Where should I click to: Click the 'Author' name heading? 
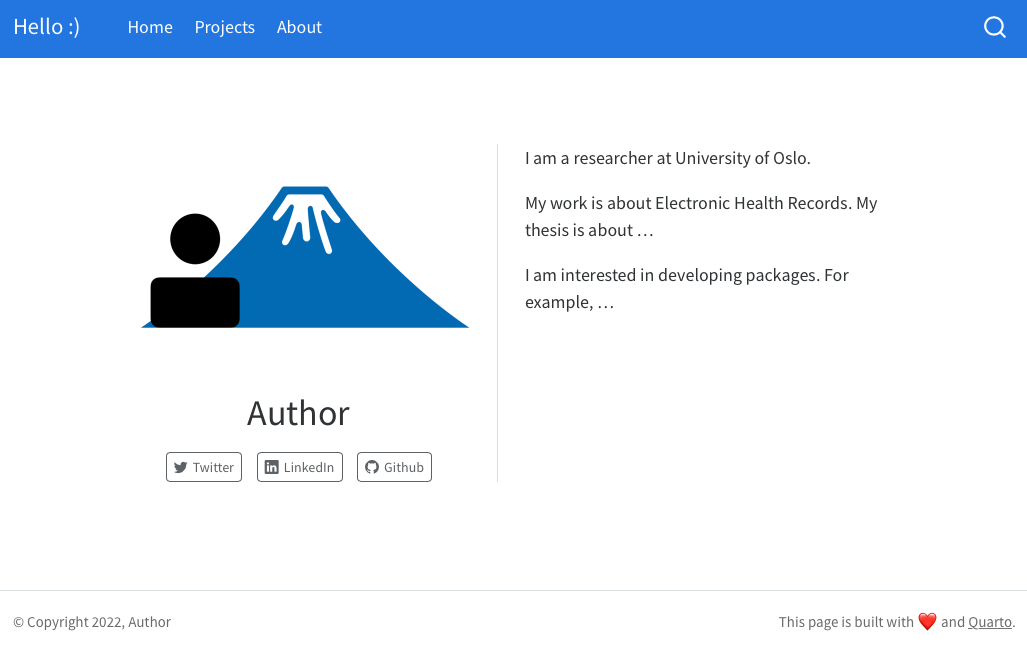coord(298,413)
